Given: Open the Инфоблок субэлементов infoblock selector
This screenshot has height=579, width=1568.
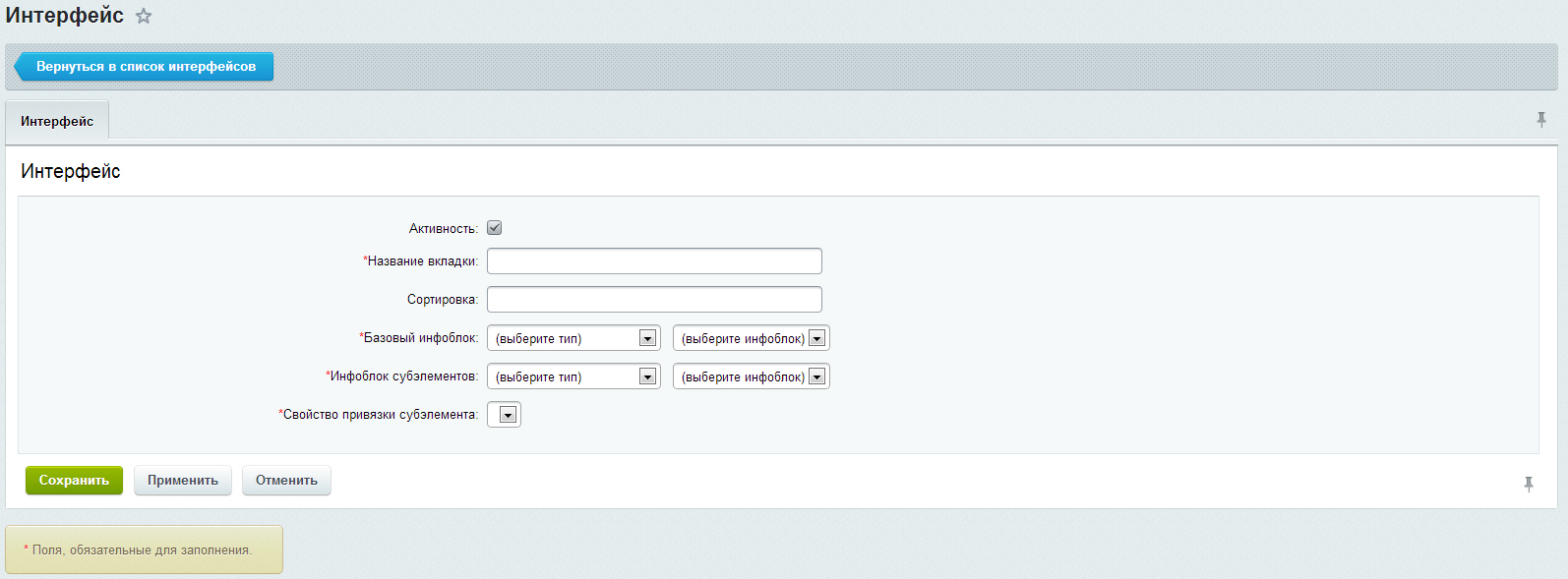Looking at the screenshot, I should coord(752,376).
